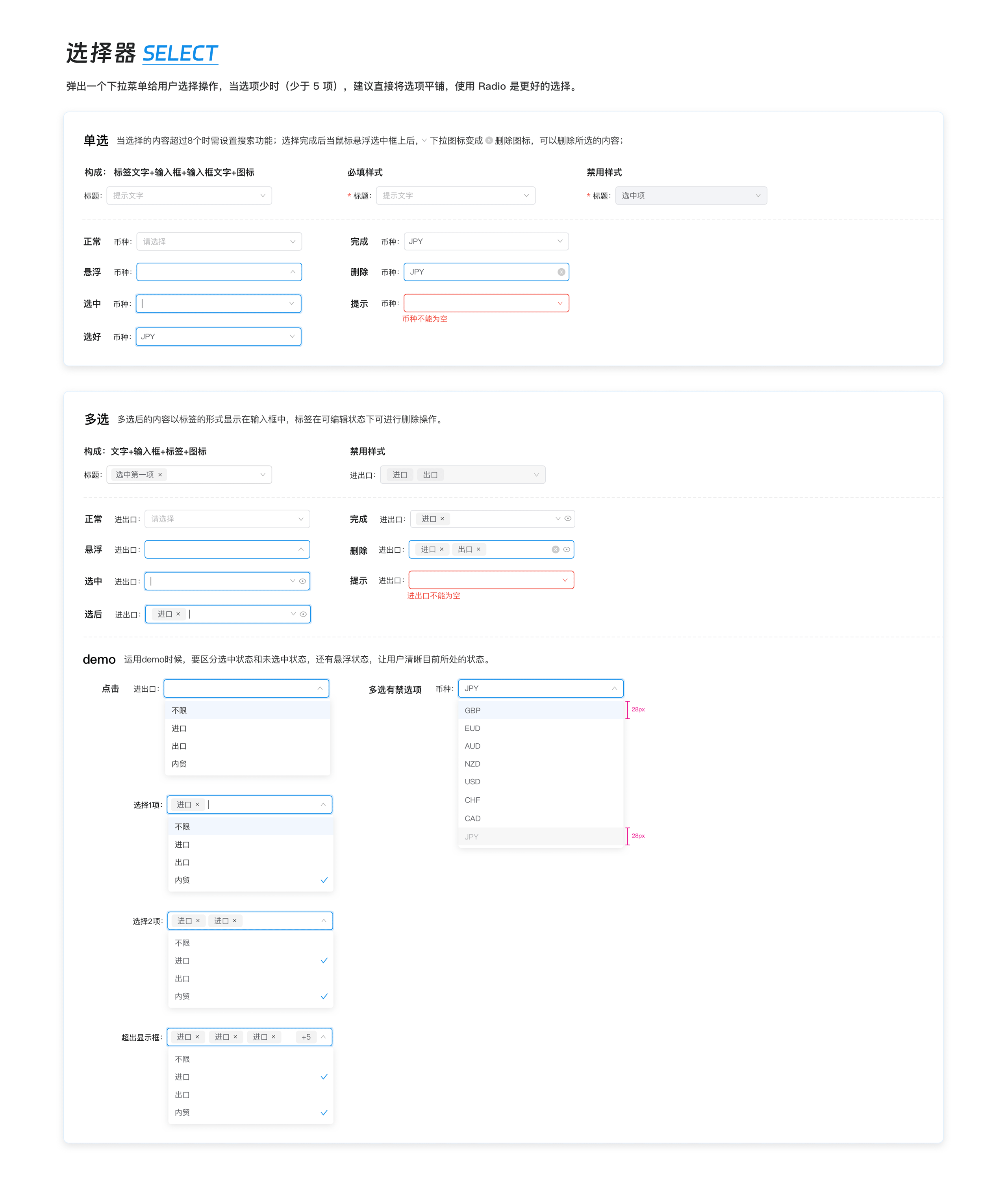The image size is (1008, 1181).
Task: Remove 进口 tag in 完成 进出口 field
Action: (442, 519)
